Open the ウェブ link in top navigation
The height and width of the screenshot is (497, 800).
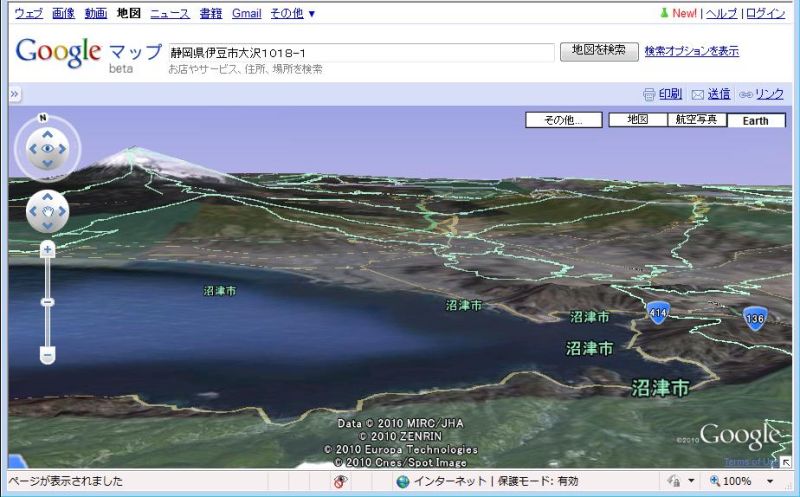29,14
